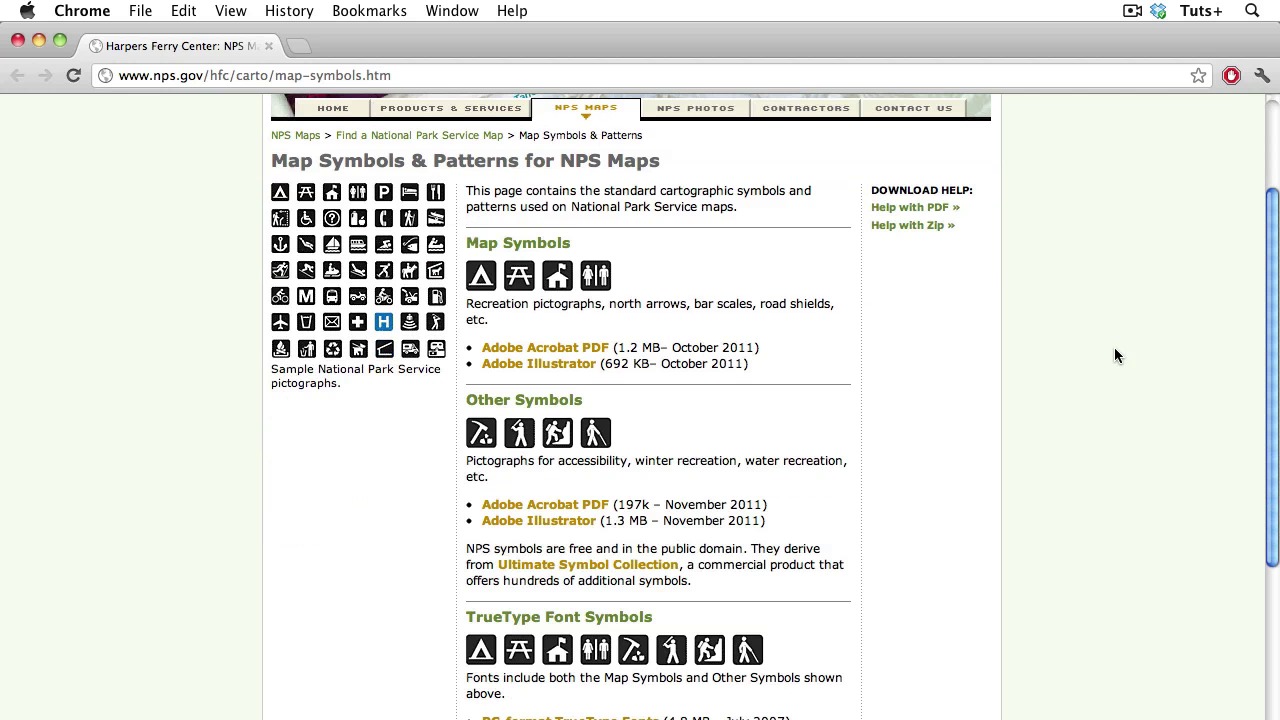Click ranger station icon under TrueType Font Symbols

[x=557, y=650]
